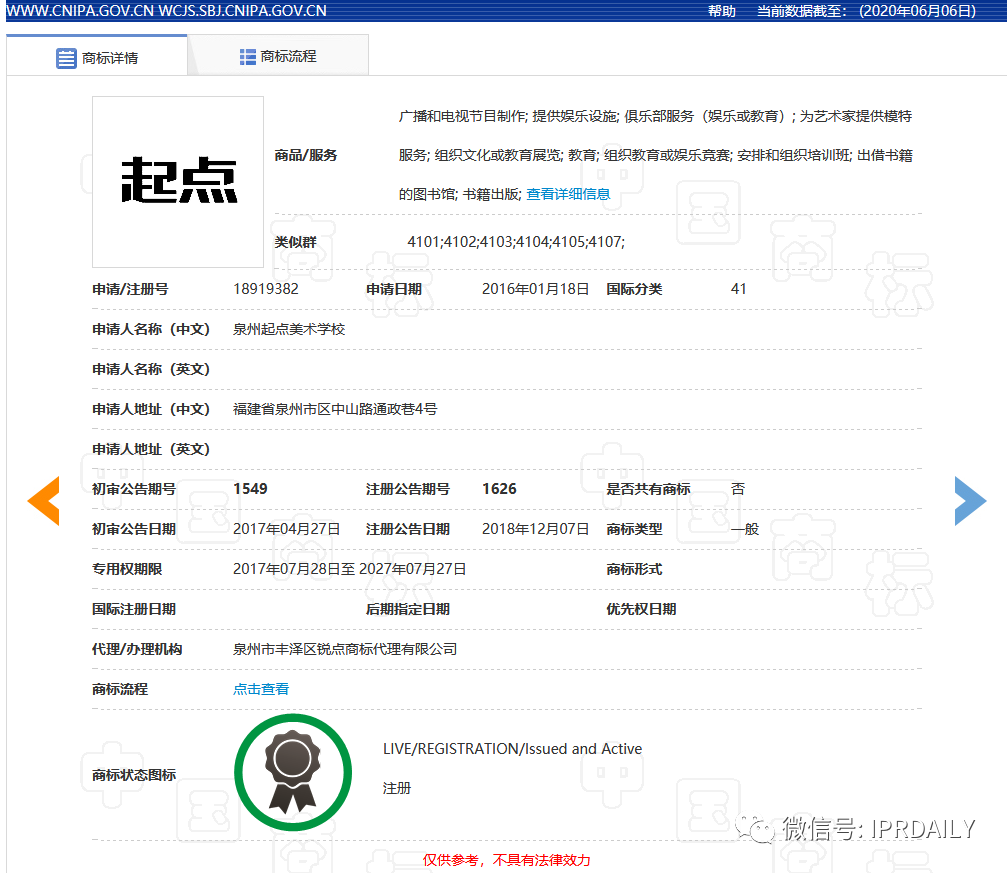Click header URL WWW.CNIPA.GOV.CN text

coord(80,11)
